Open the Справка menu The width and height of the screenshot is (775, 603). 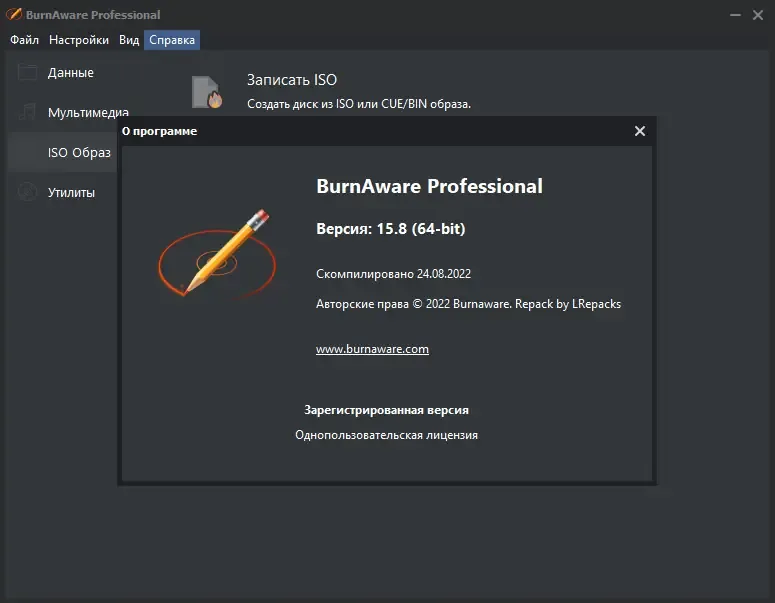click(172, 40)
